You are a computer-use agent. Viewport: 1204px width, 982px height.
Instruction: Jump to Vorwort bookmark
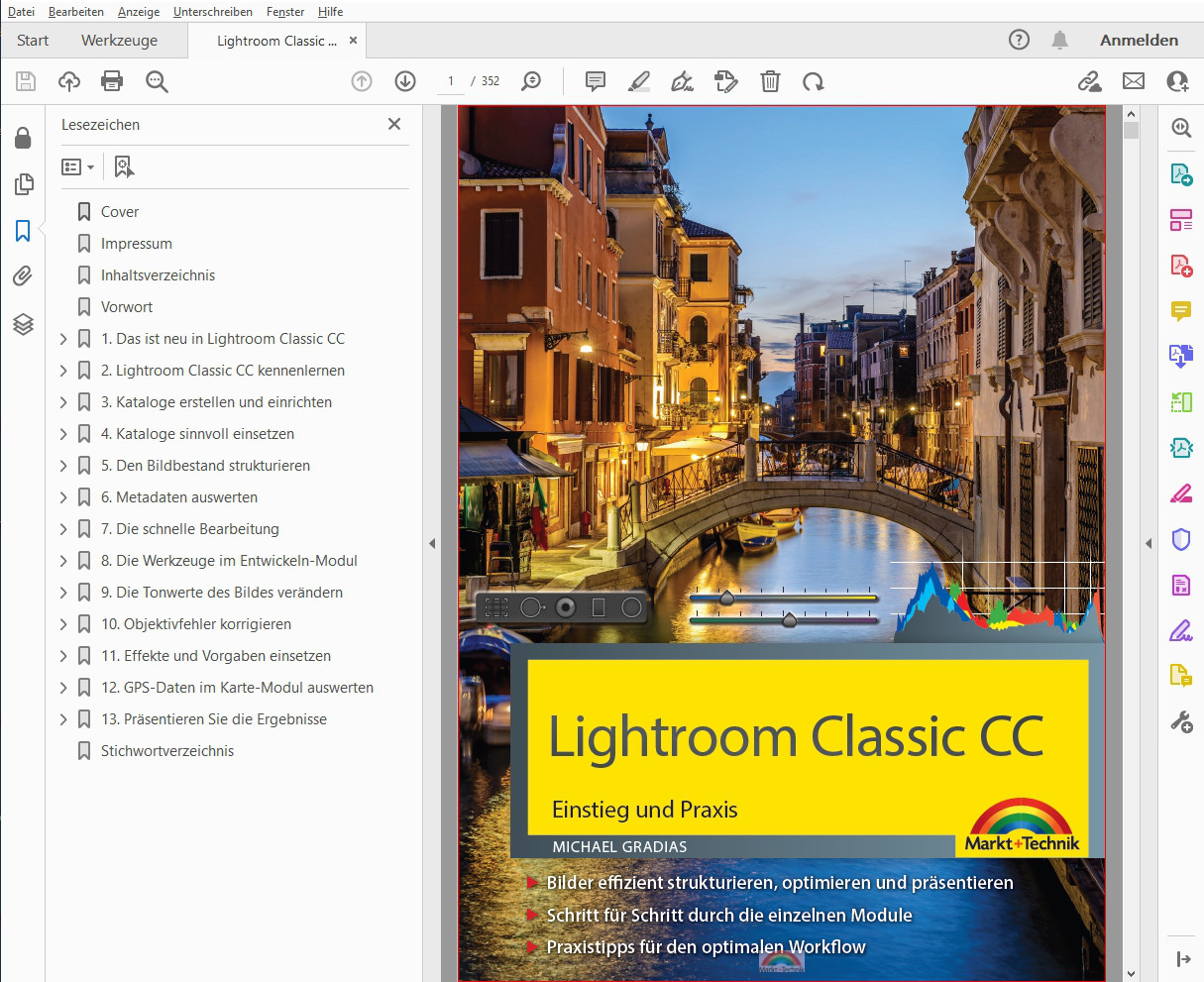pyautogui.click(x=127, y=307)
